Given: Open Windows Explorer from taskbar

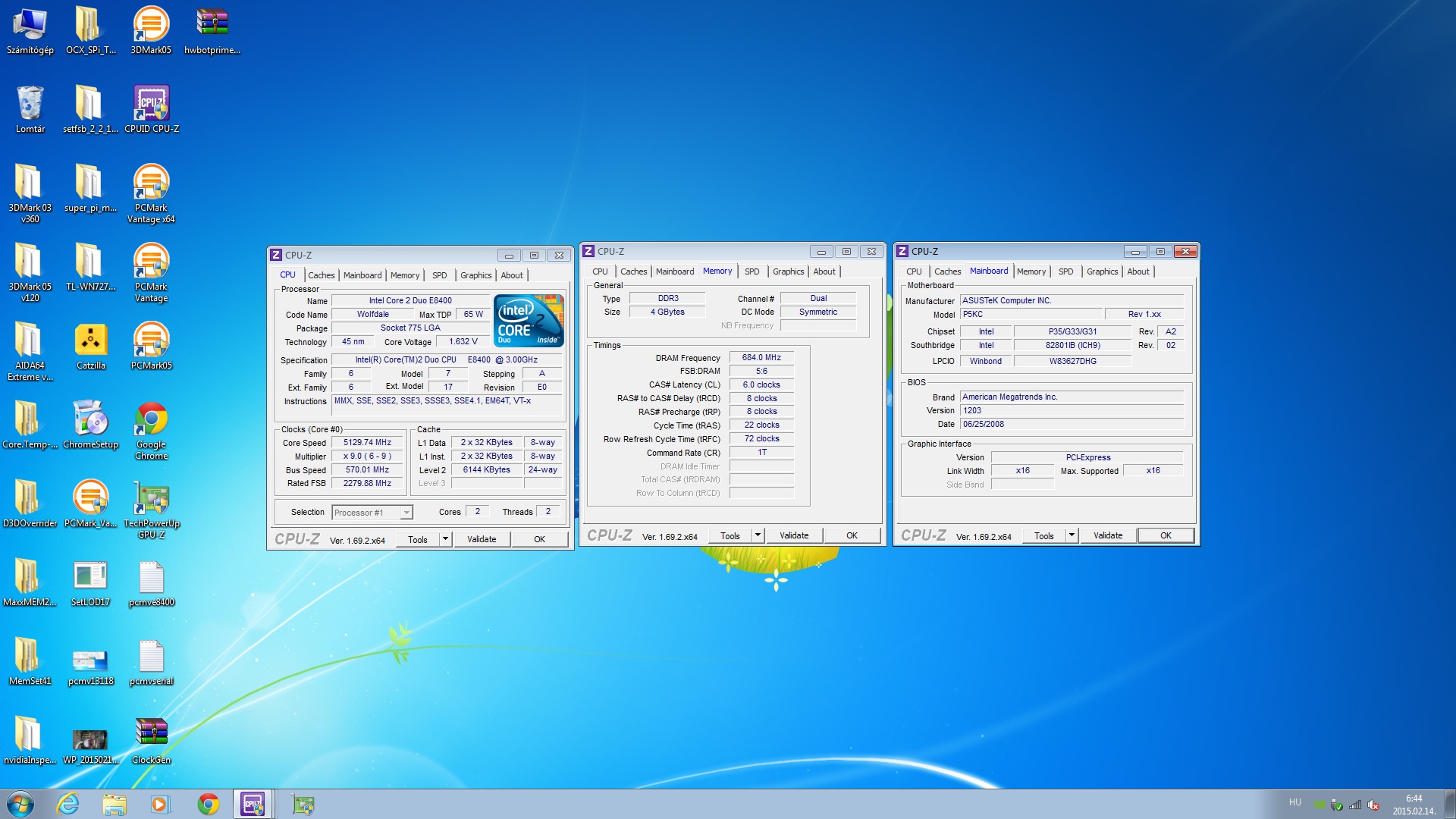Looking at the screenshot, I should pyautogui.click(x=115, y=804).
